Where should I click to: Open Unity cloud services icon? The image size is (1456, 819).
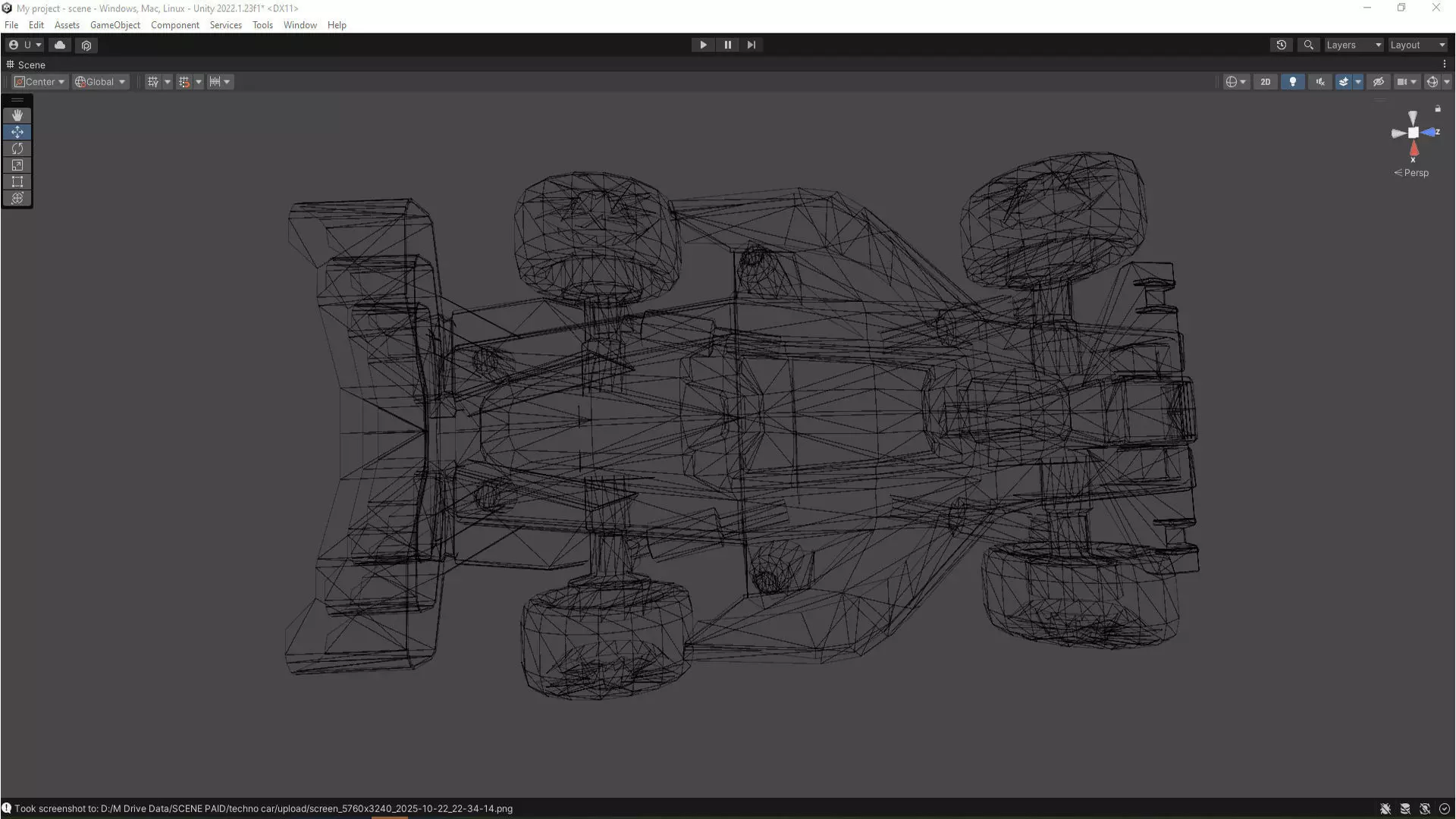[x=60, y=45]
